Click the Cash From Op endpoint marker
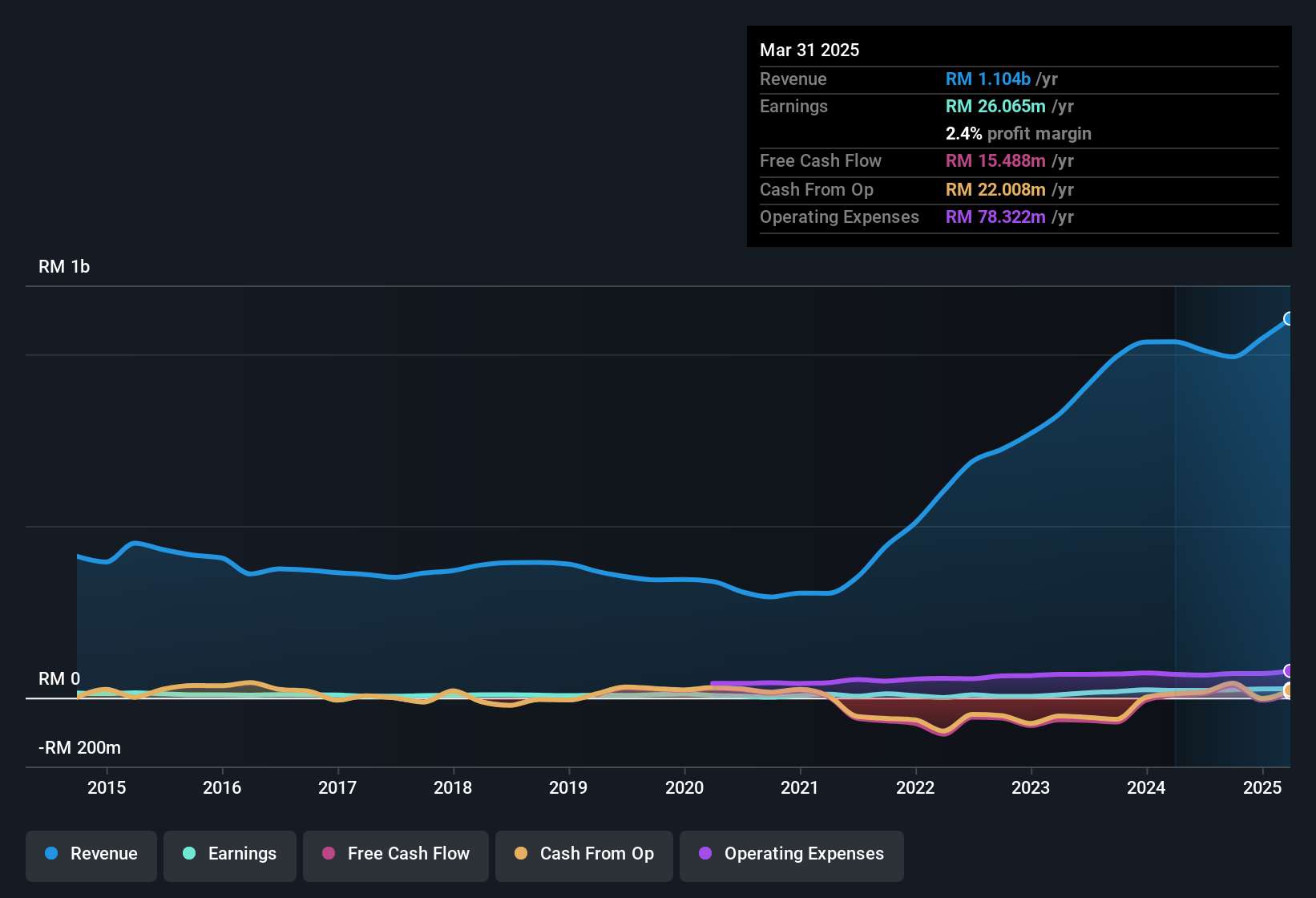 [1289, 690]
